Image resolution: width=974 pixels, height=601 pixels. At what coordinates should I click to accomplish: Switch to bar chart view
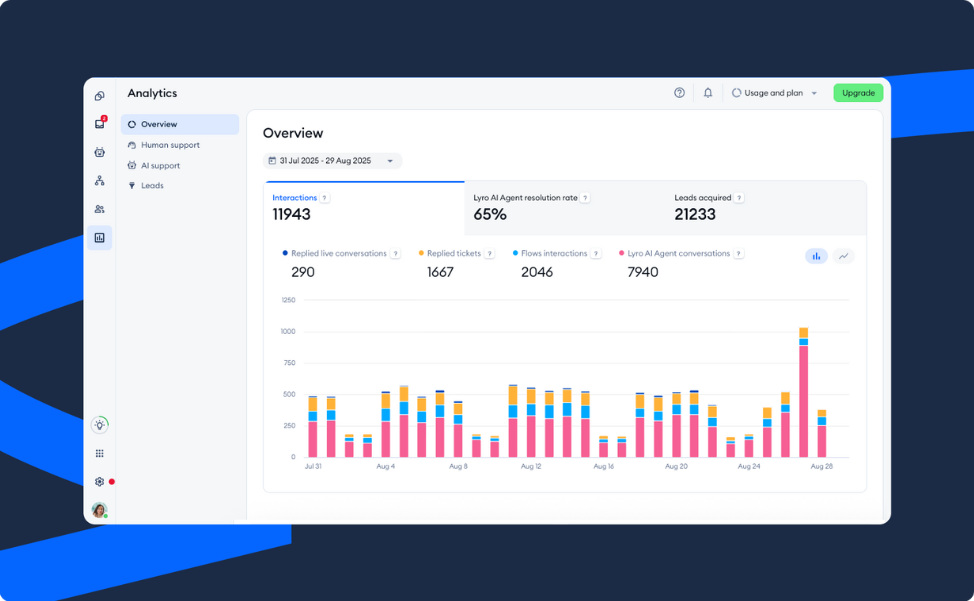click(816, 256)
